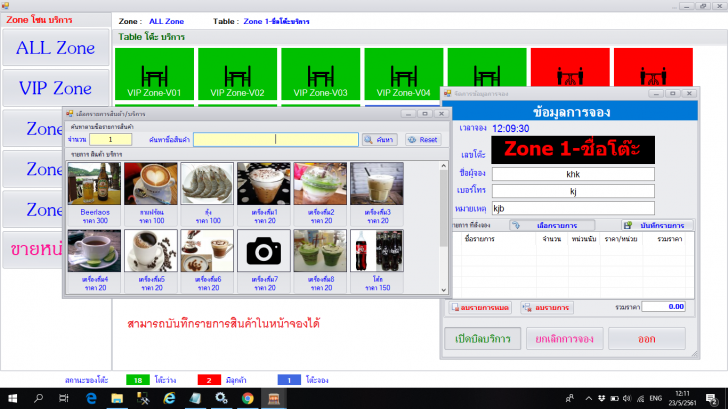Viewport: 728px width, 409px height.
Task: Pick the เครื่องดื่ม7 camera placeholder product
Action: (264, 251)
